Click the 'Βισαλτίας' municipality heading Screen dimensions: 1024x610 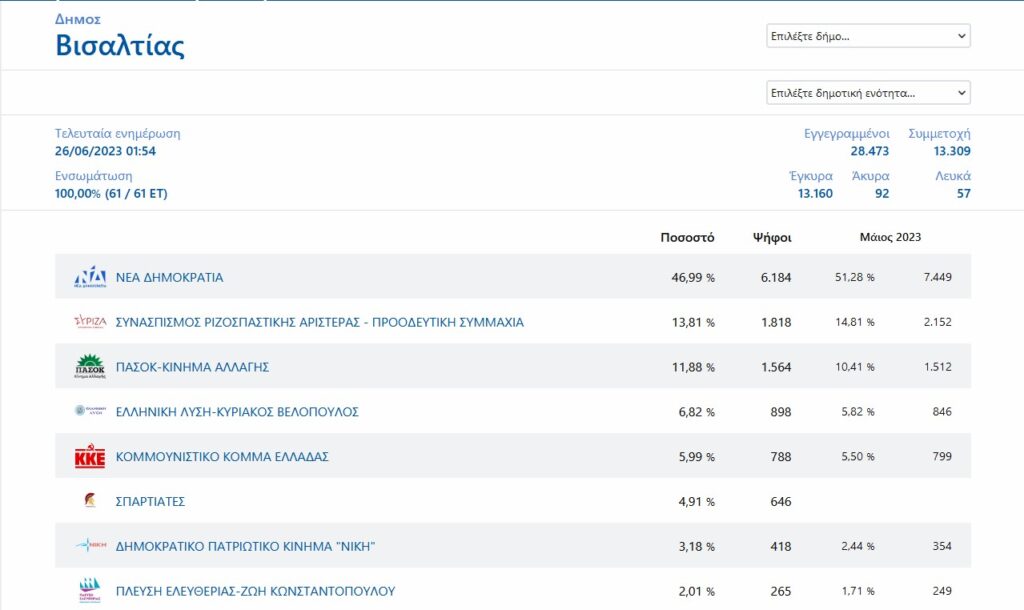[x=120, y=46]
